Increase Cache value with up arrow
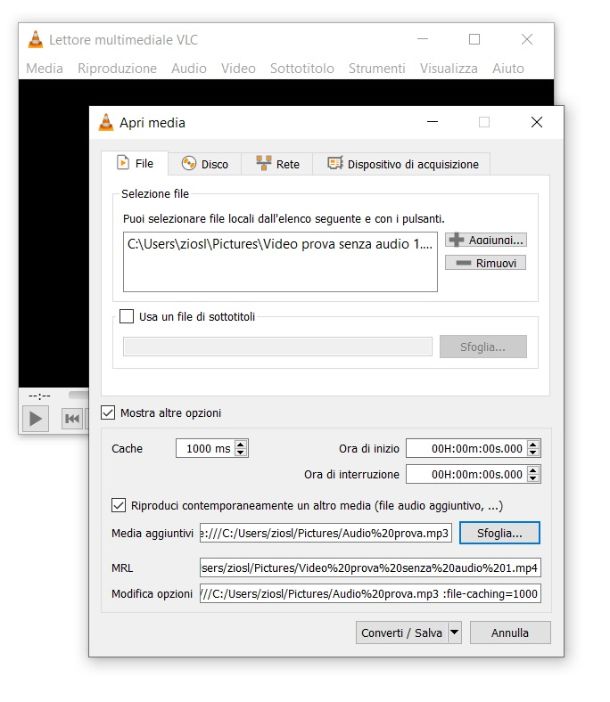 click(241, 445)
